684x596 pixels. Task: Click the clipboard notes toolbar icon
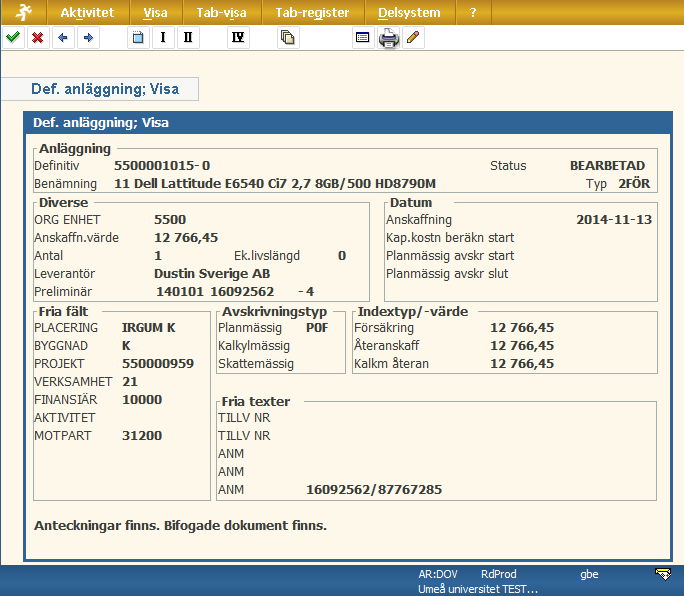(x=138, y=38)
